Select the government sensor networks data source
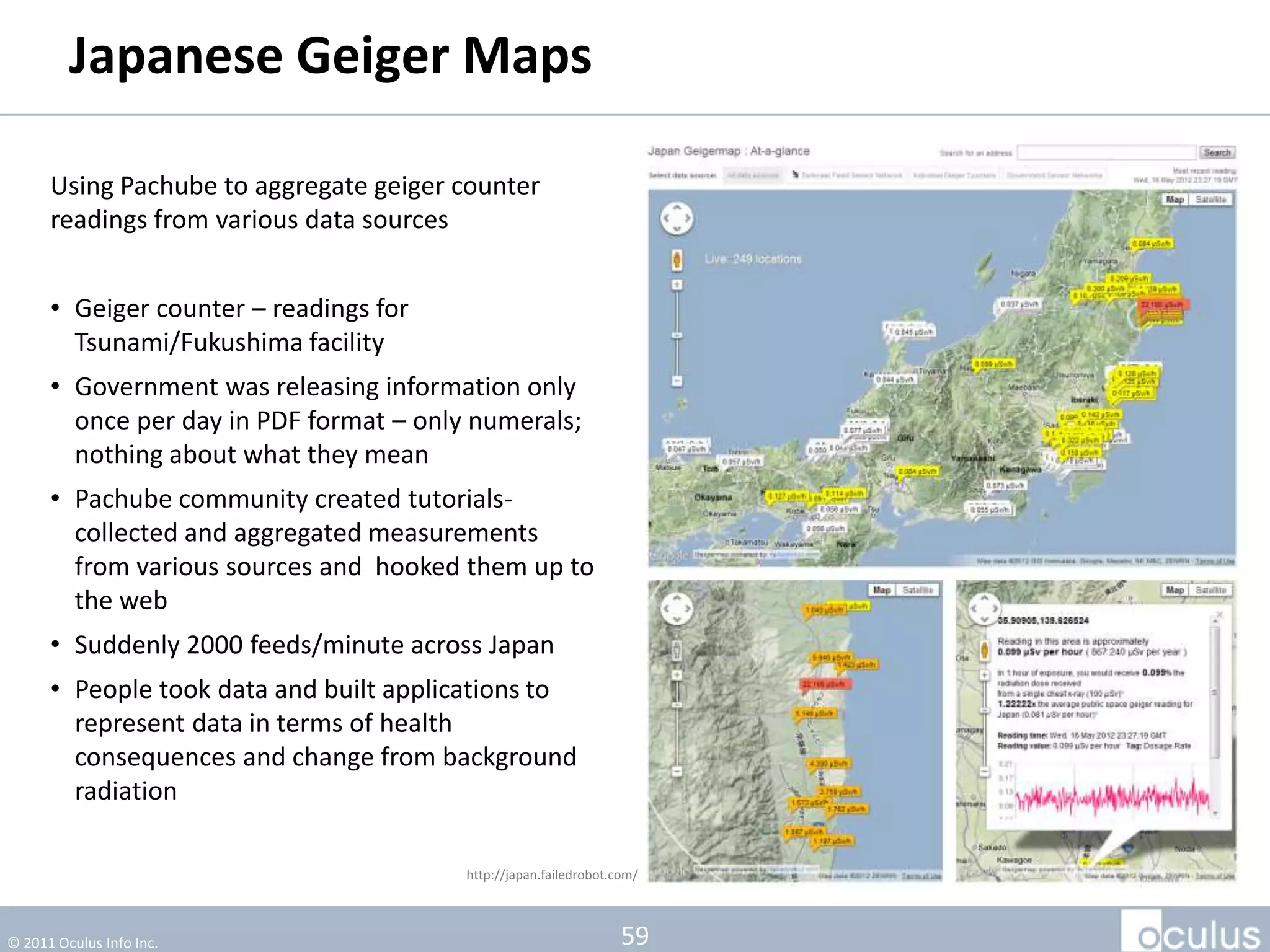Viewport: 1270px width, 952px height. click(x=1054, y=175)
